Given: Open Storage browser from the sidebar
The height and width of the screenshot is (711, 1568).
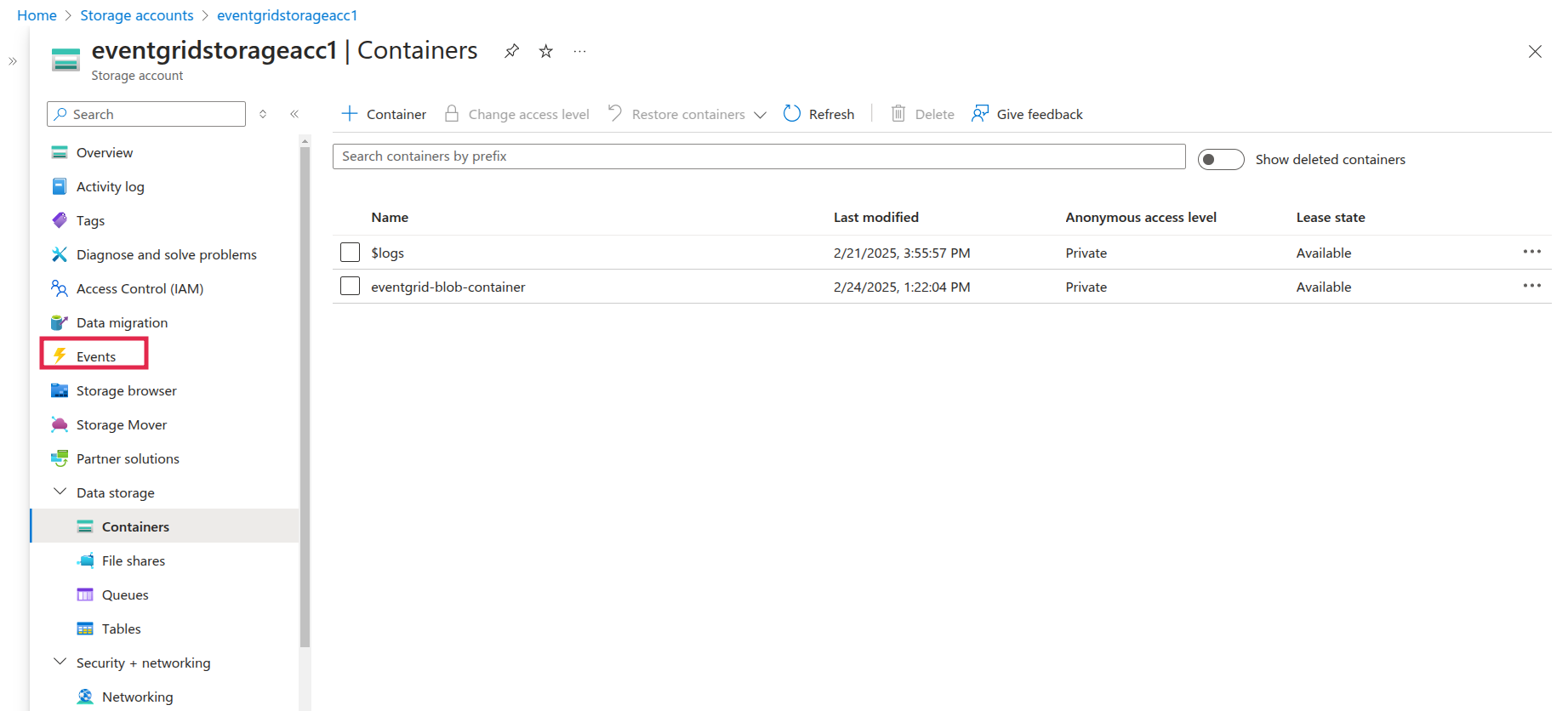Looking at the screenshot, I should coord(126,390).
